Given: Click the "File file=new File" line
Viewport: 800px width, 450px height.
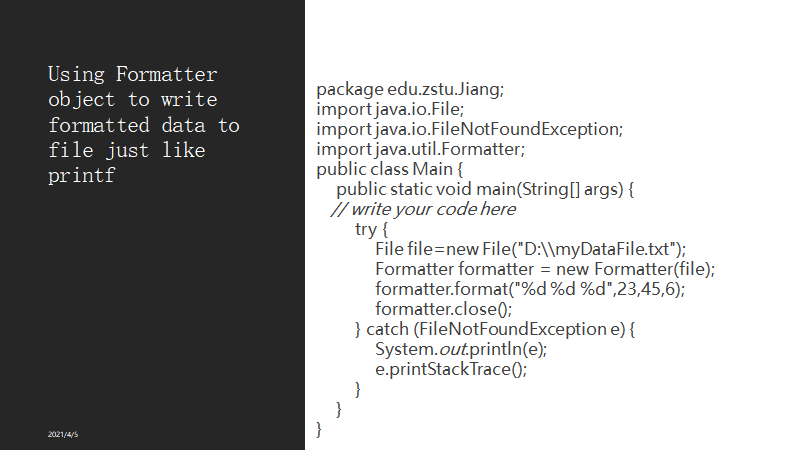Looking at the screenshot, I should coord(531,249).
